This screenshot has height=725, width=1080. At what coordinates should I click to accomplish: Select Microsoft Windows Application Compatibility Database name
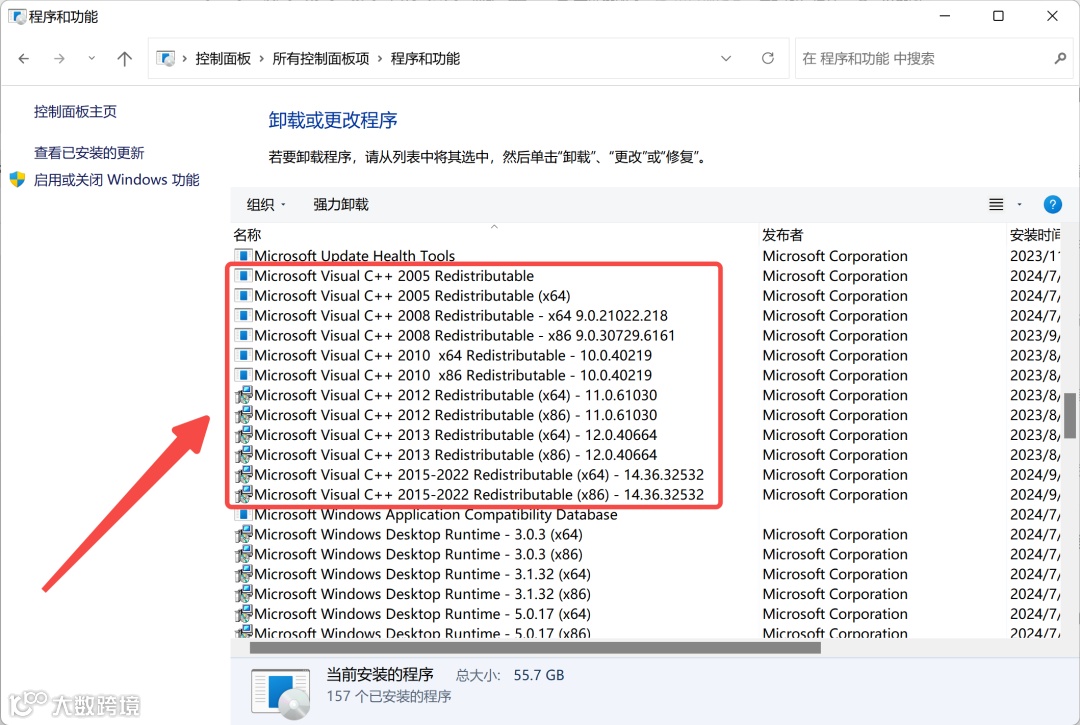pos(435,515)
